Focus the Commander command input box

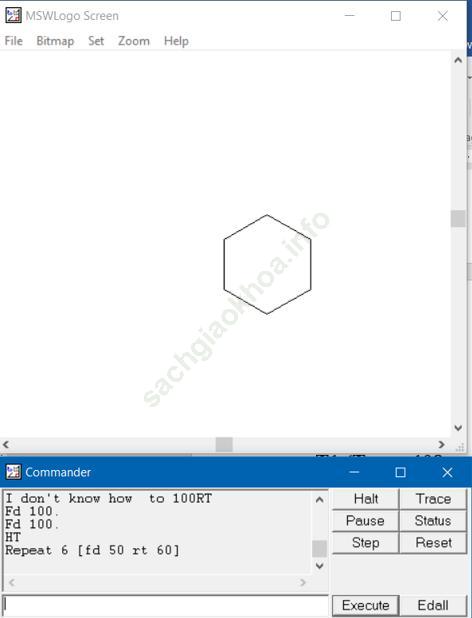tap(165, 604)
